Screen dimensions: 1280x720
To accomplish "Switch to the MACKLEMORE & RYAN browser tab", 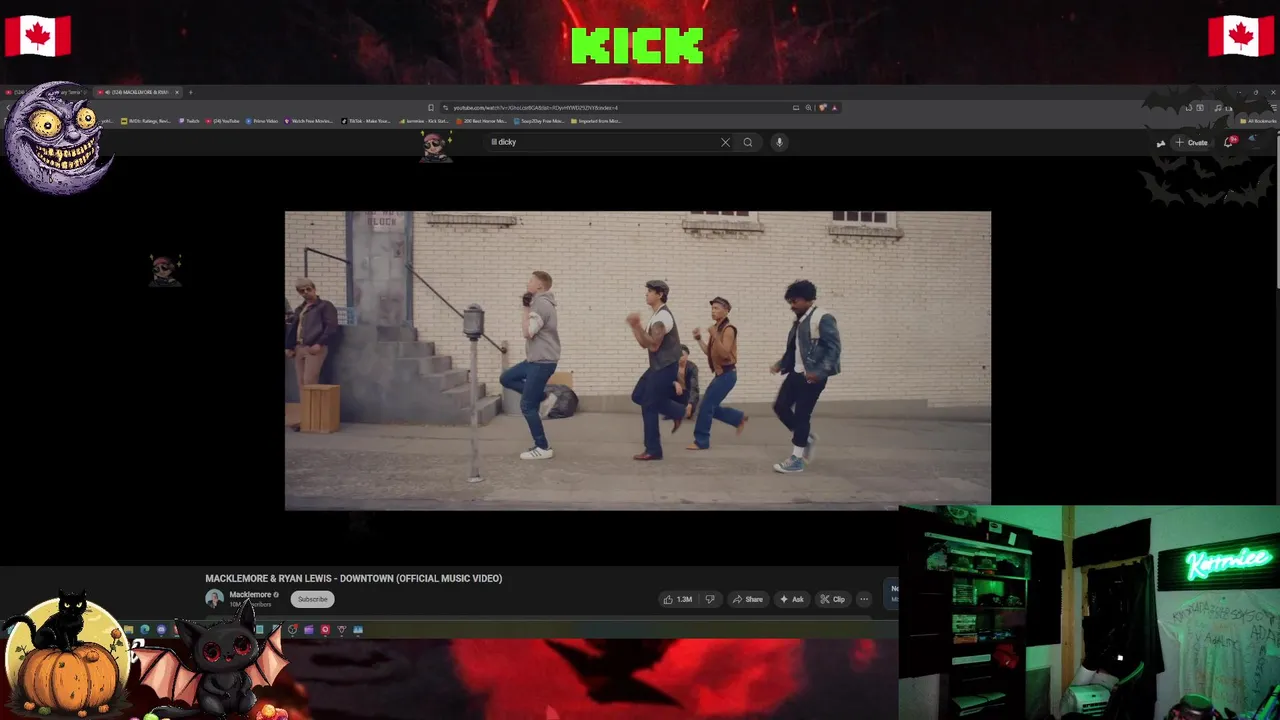I will click(138, 92).
